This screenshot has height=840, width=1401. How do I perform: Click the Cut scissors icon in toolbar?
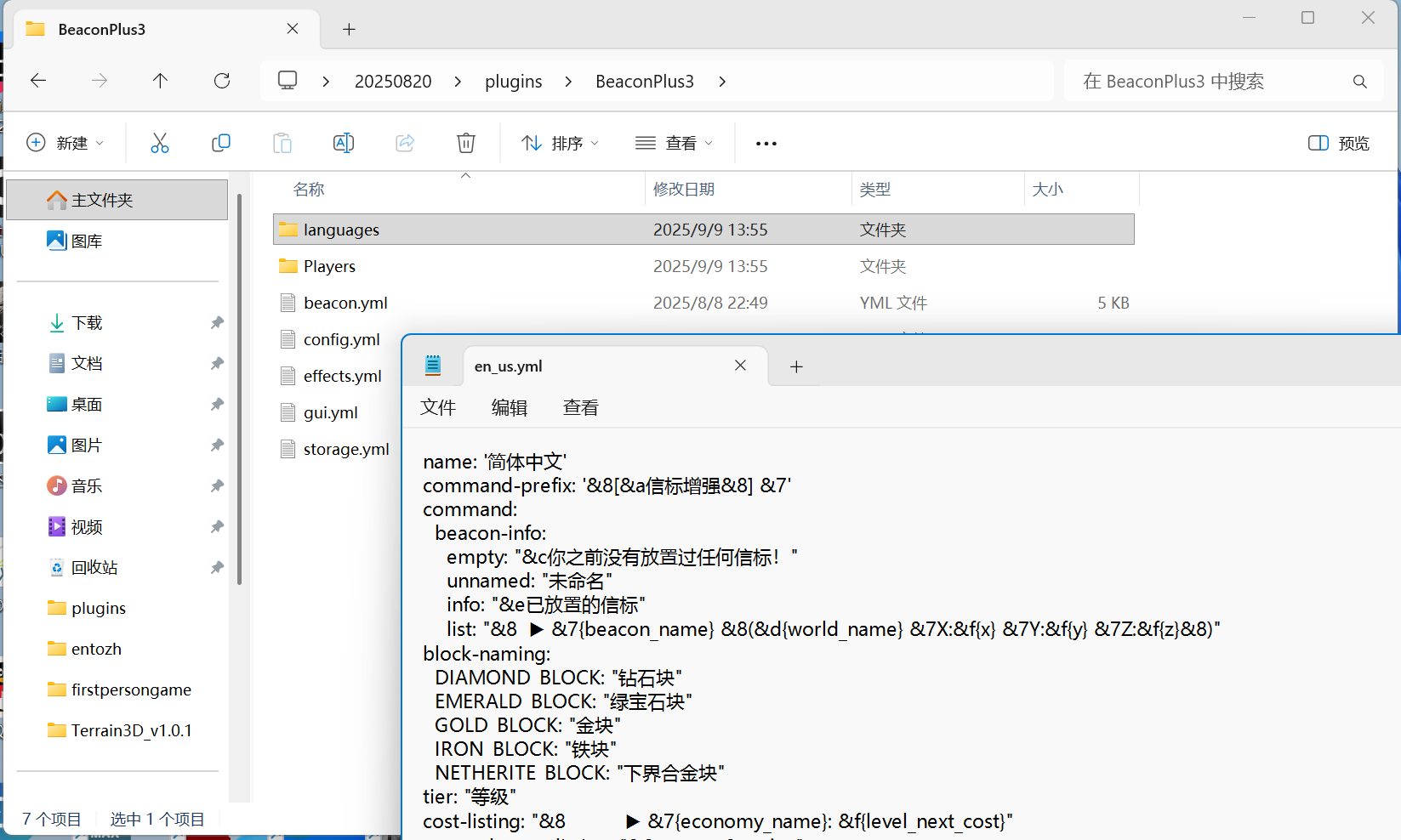[160, 143]
